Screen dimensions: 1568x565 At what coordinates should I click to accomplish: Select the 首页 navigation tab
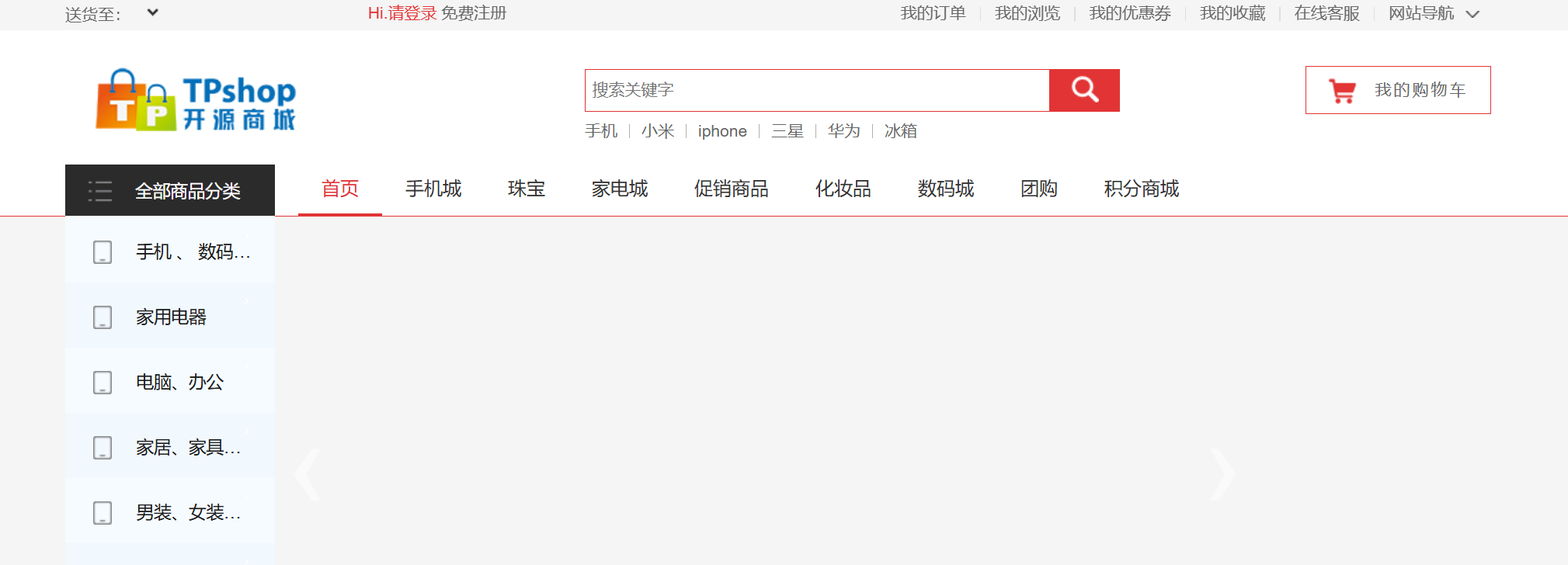coord(340,189)
